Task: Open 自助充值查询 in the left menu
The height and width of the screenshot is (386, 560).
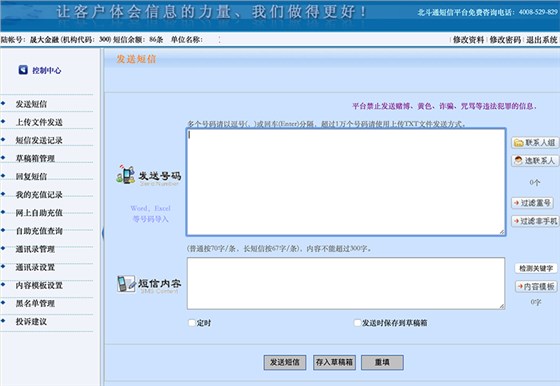Action: click(39, 231)
